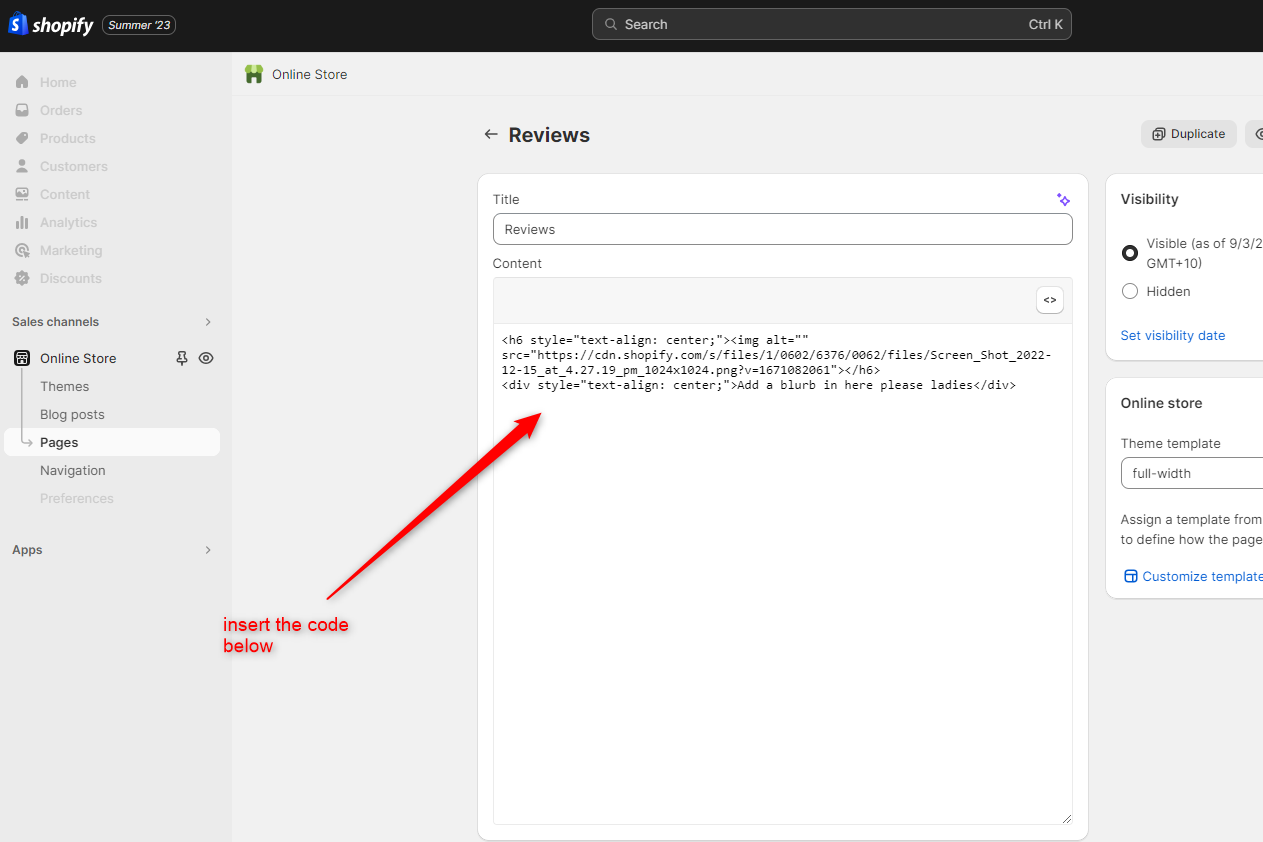The width and height of the screenshot is (1263, 842).
Task: Go back using the arrow beside Reviews
Action: 491,134
